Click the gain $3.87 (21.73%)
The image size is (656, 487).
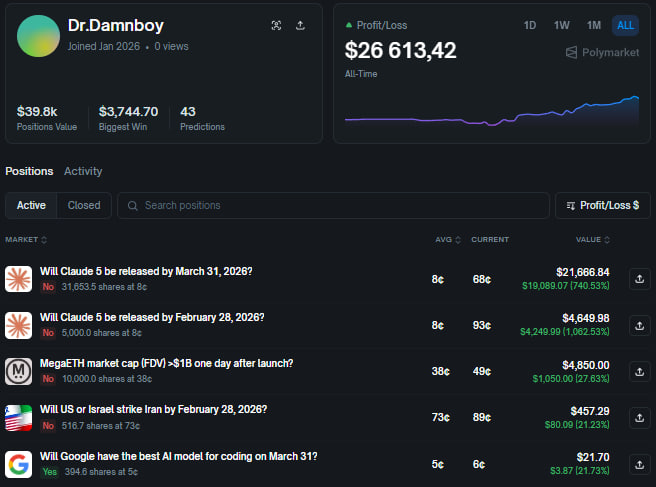click(x=579, y=471)
